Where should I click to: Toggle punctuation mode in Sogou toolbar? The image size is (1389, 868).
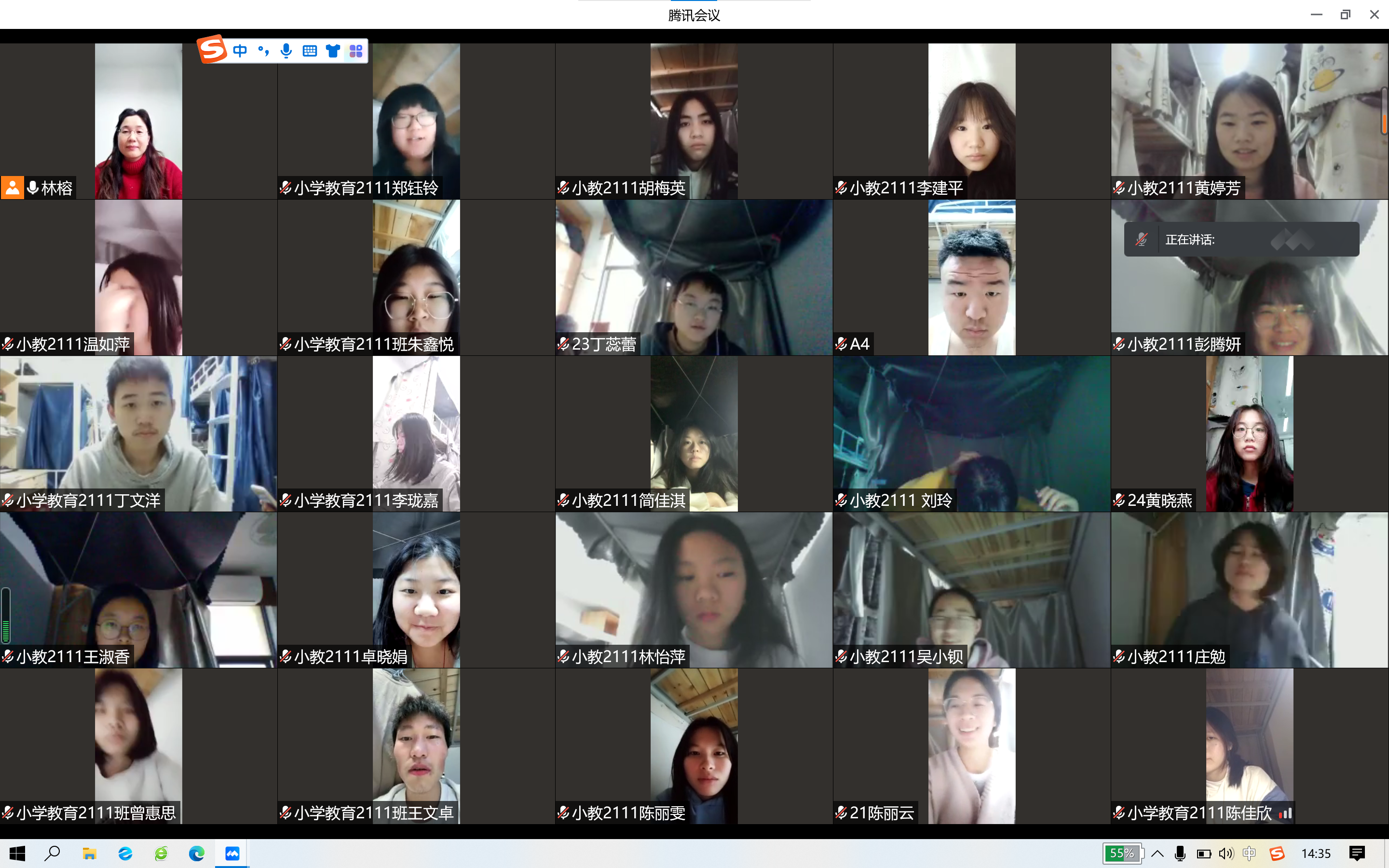(263, 51)
